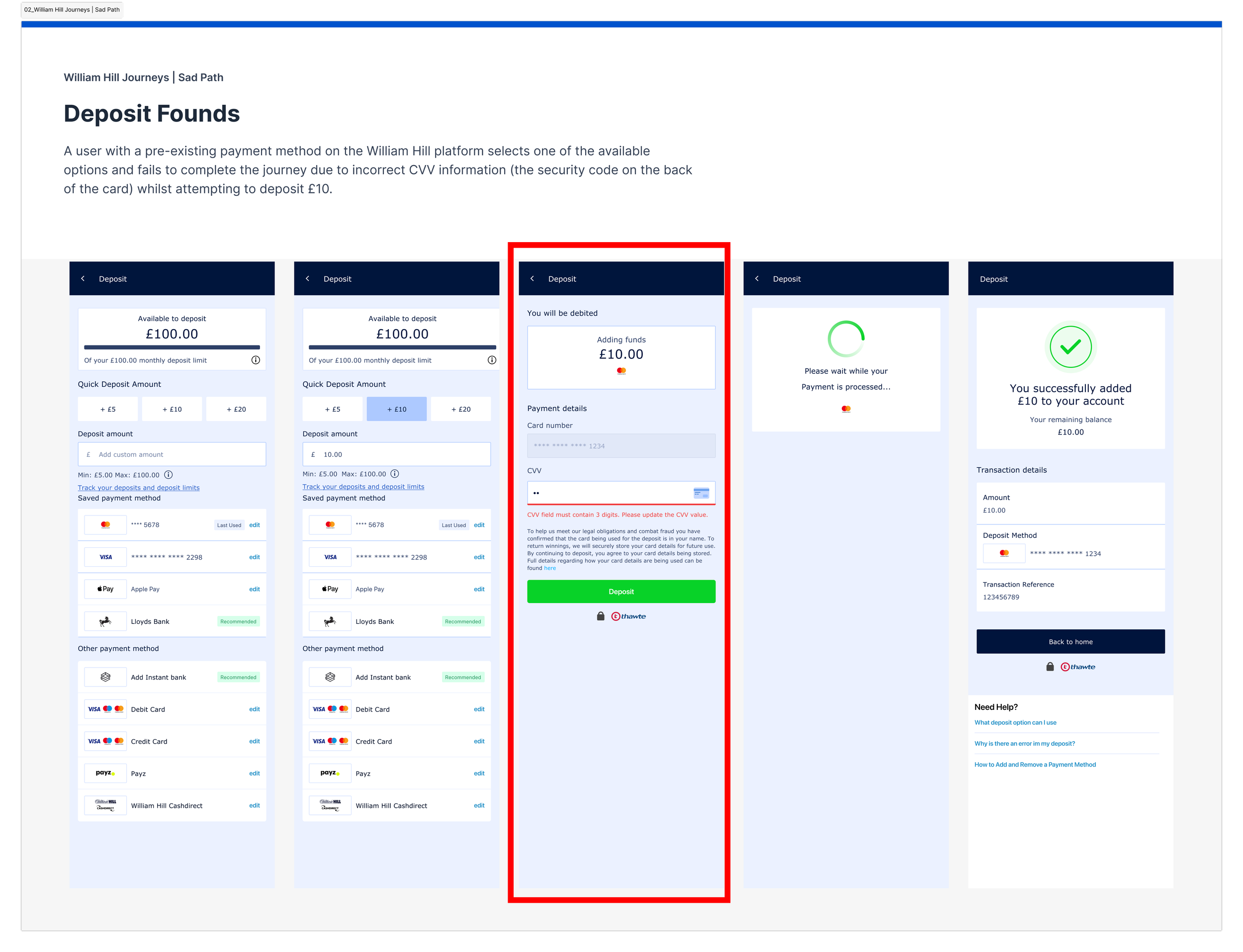Screen dimensions: 1243x952
Task: Click Back to home button
Action: [x=1070, y=641]
